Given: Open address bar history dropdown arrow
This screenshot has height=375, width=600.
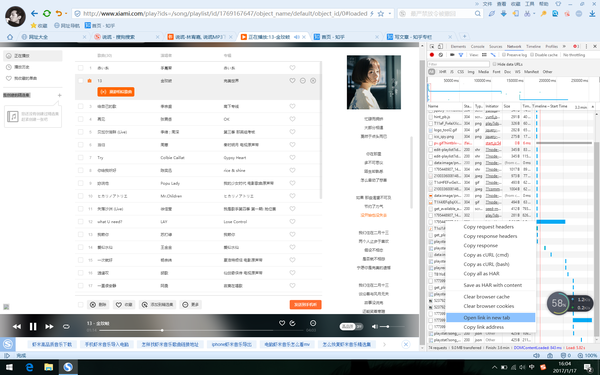Looking at the screenshot, I should (x=390, y=13).
